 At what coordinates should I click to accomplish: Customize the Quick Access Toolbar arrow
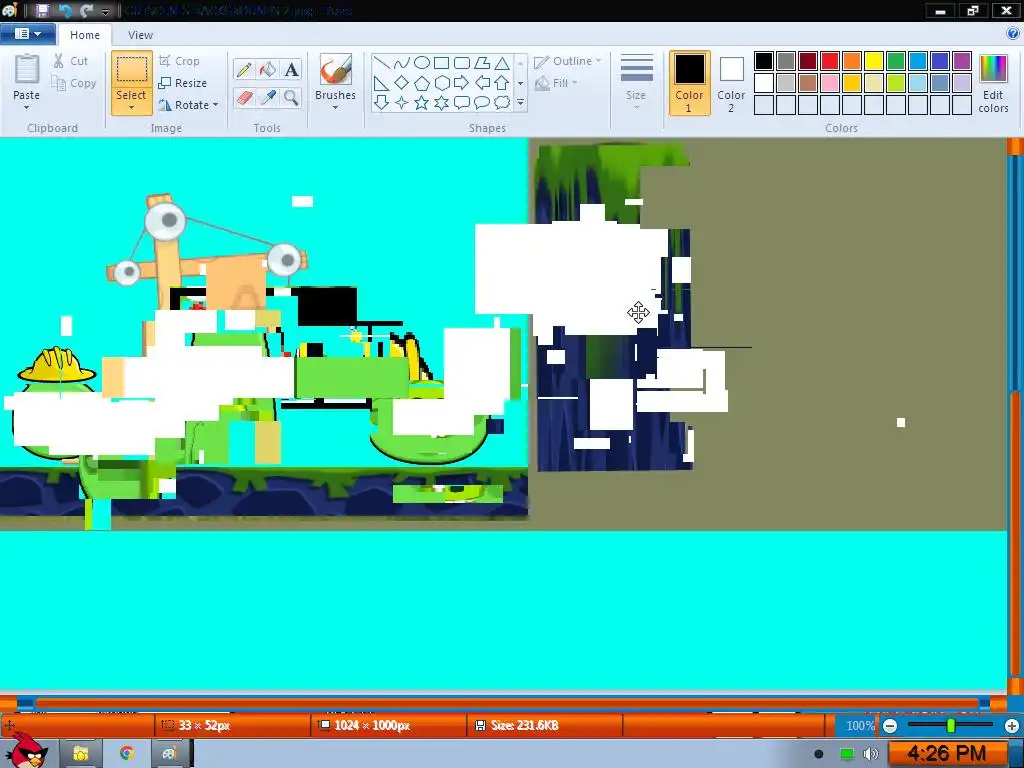coord(105,12)
